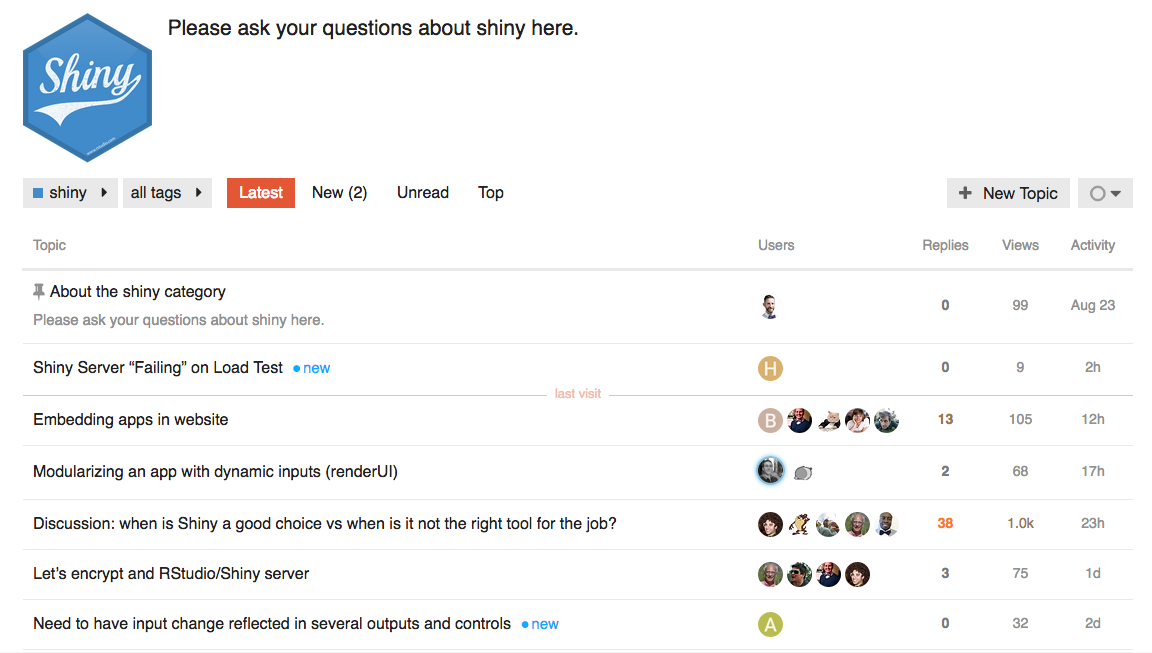Open the notification level circle dropdown

click(x=1105, y=193)
